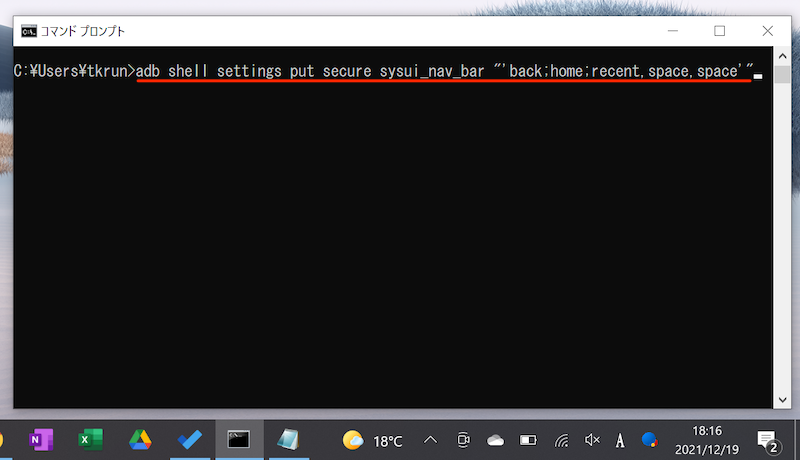The image size is (800, 460).
Task: Open the Command Prompt title bar system menu icon
Action: point(30,31)
